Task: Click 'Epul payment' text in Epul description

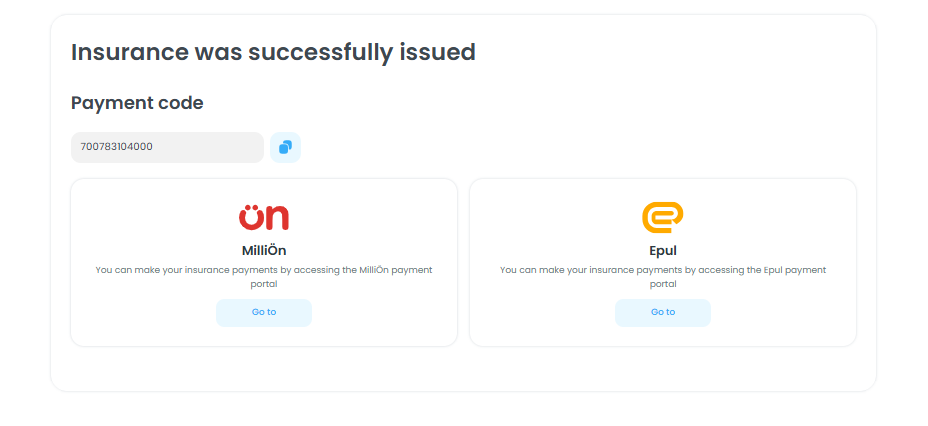Action: pyautogui.click(x=796, y=270)
